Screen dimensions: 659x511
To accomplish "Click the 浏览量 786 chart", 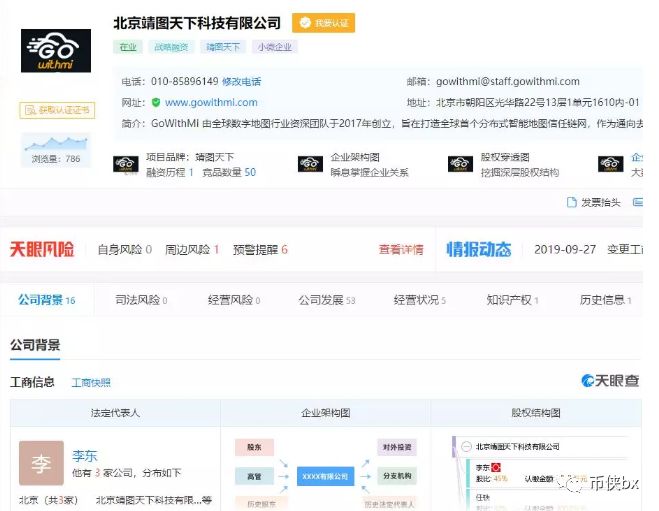I will click(x=56, y=150).
